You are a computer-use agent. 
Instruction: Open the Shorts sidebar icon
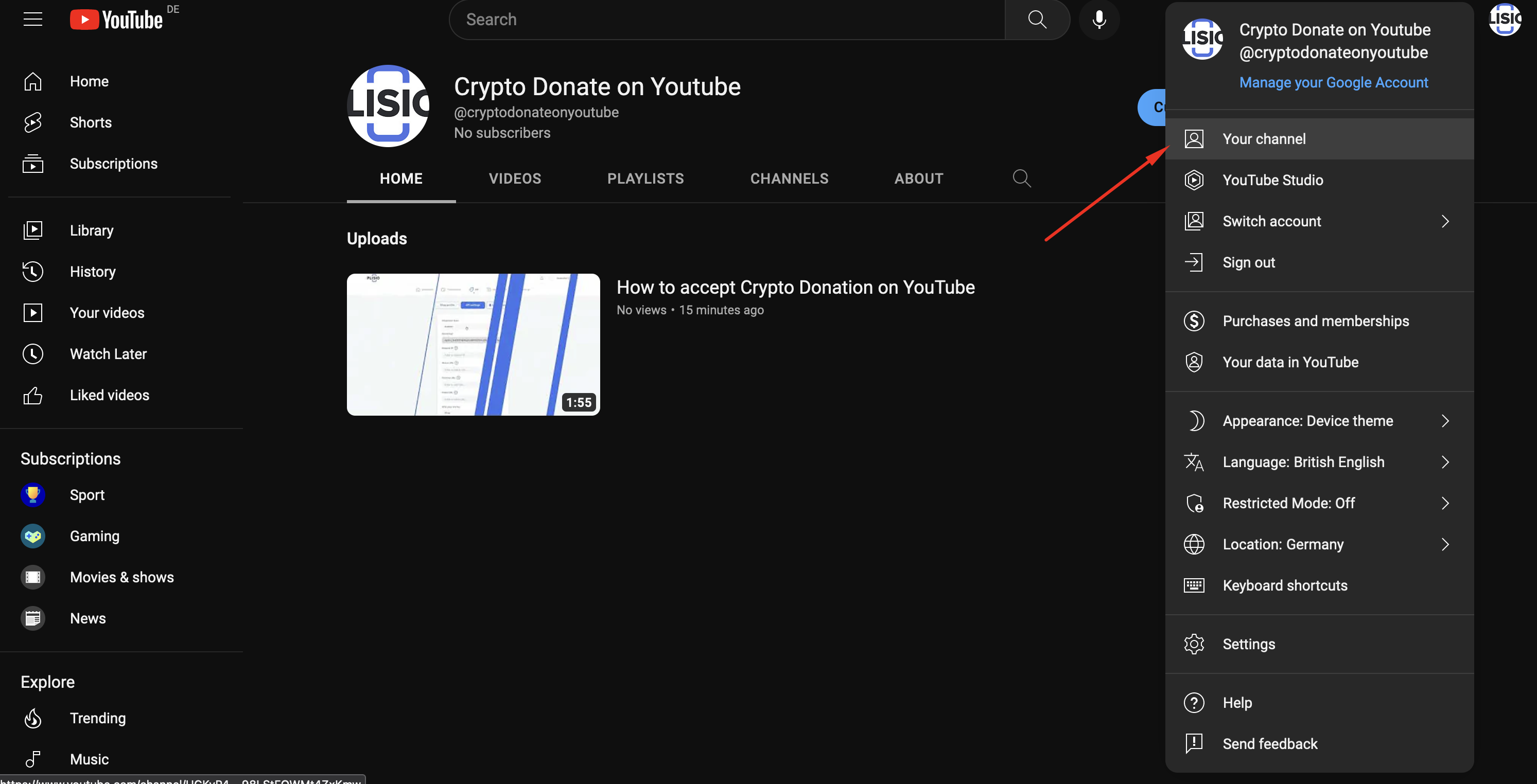[x=33, y=122]
